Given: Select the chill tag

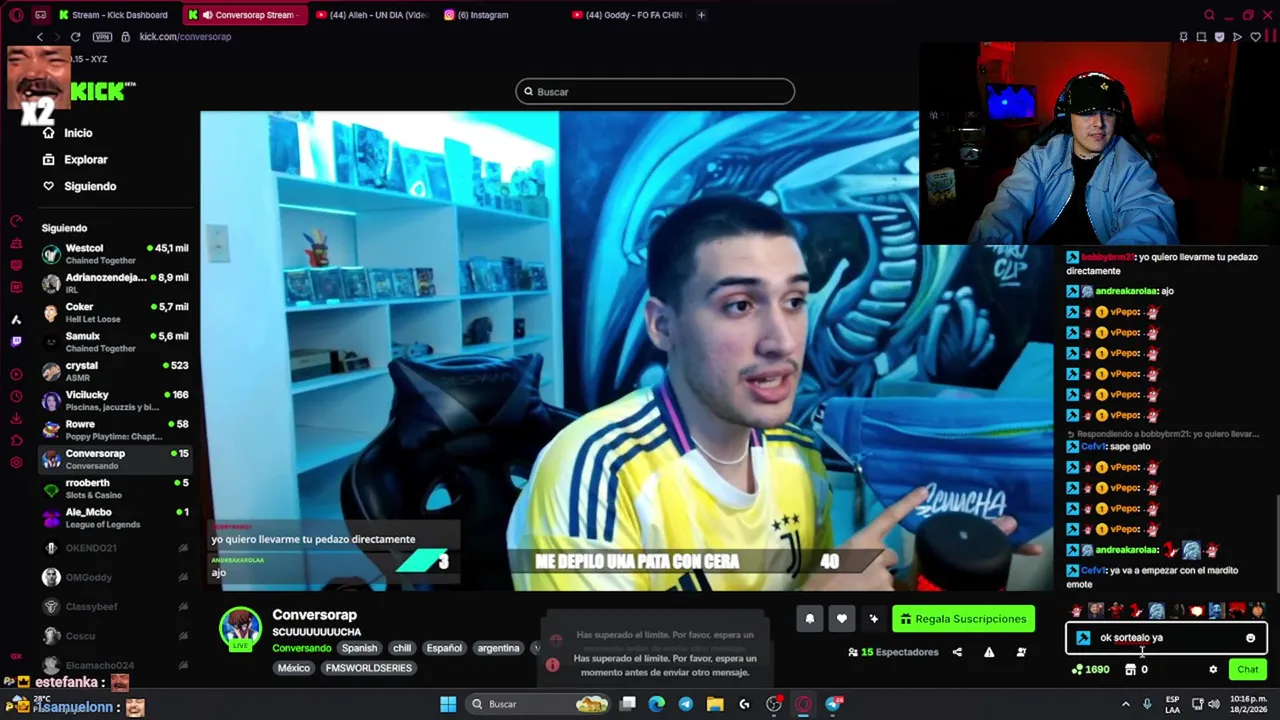Looking at the screenshot, I should [402, 648].
